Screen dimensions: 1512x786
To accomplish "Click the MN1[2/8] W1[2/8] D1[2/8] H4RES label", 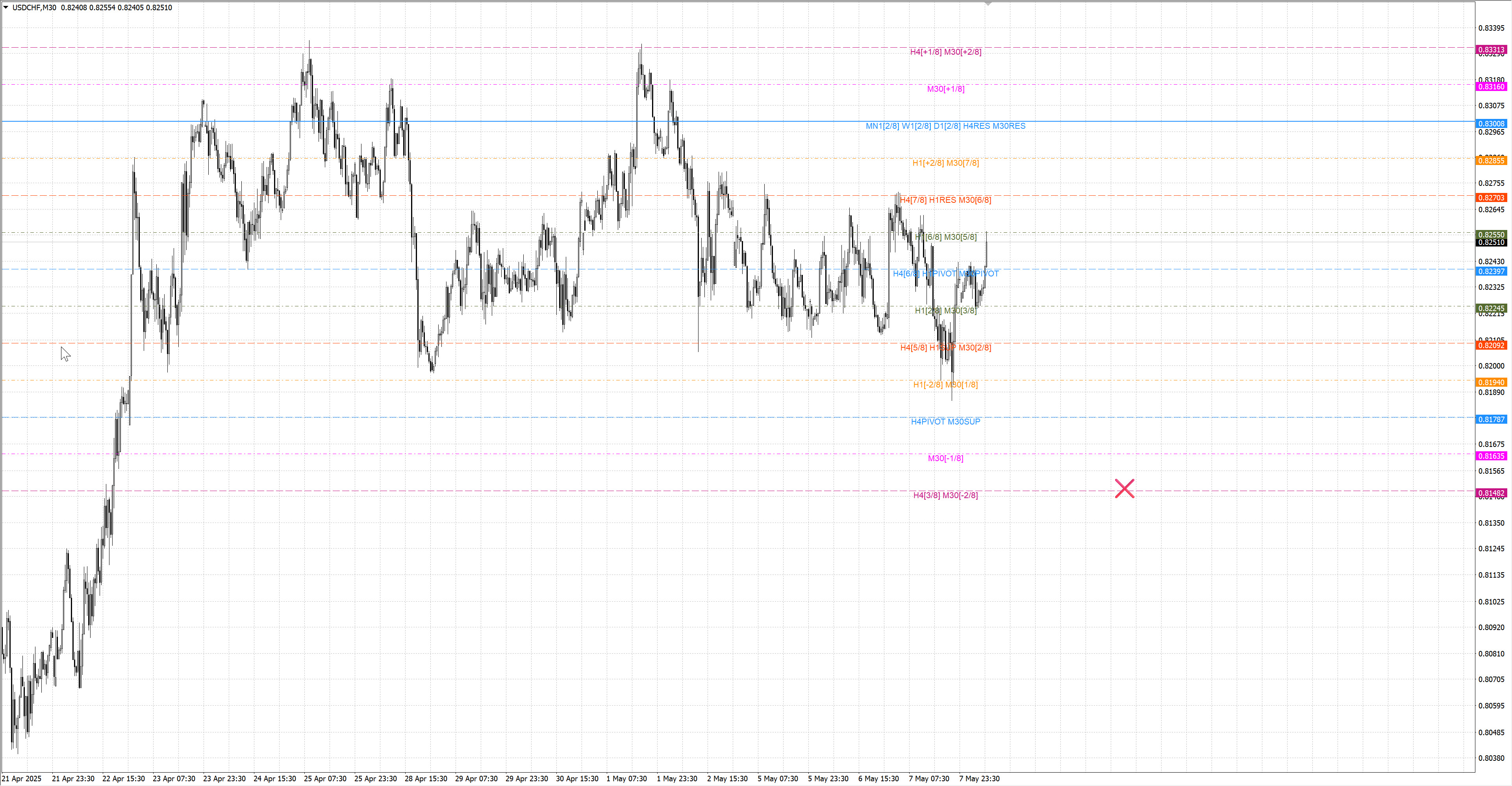I will point(945,126).
